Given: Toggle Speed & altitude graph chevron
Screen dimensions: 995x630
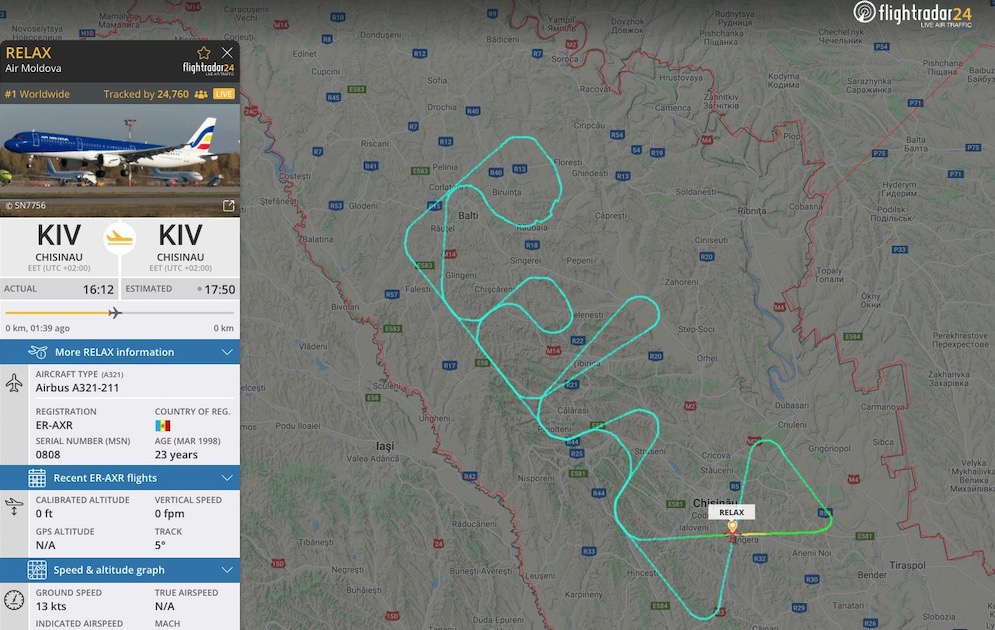Looking at the screenshot, I should [x=227, y=570].
